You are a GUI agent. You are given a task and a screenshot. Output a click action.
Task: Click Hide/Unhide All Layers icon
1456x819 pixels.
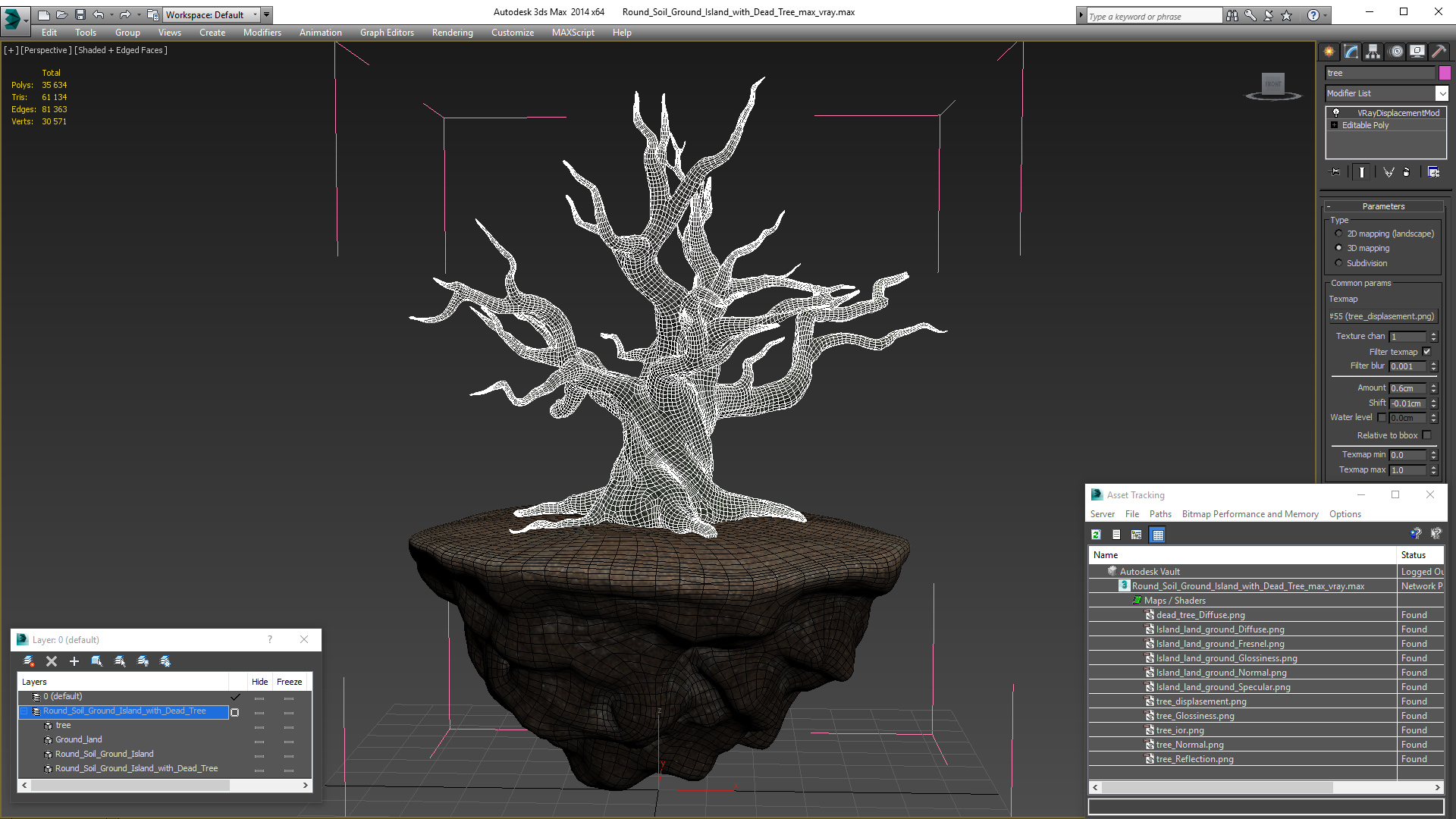(x=143, y=661)
